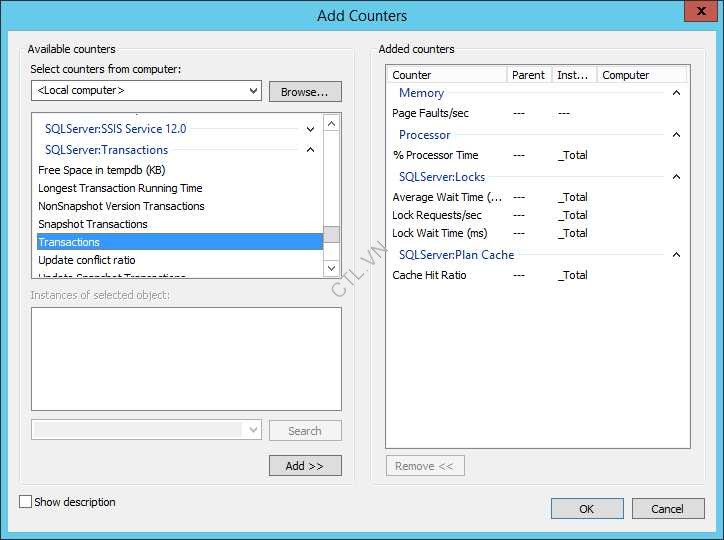
Task: Select Longest Transaction Running Time counter
Action: tap(120, 188)
